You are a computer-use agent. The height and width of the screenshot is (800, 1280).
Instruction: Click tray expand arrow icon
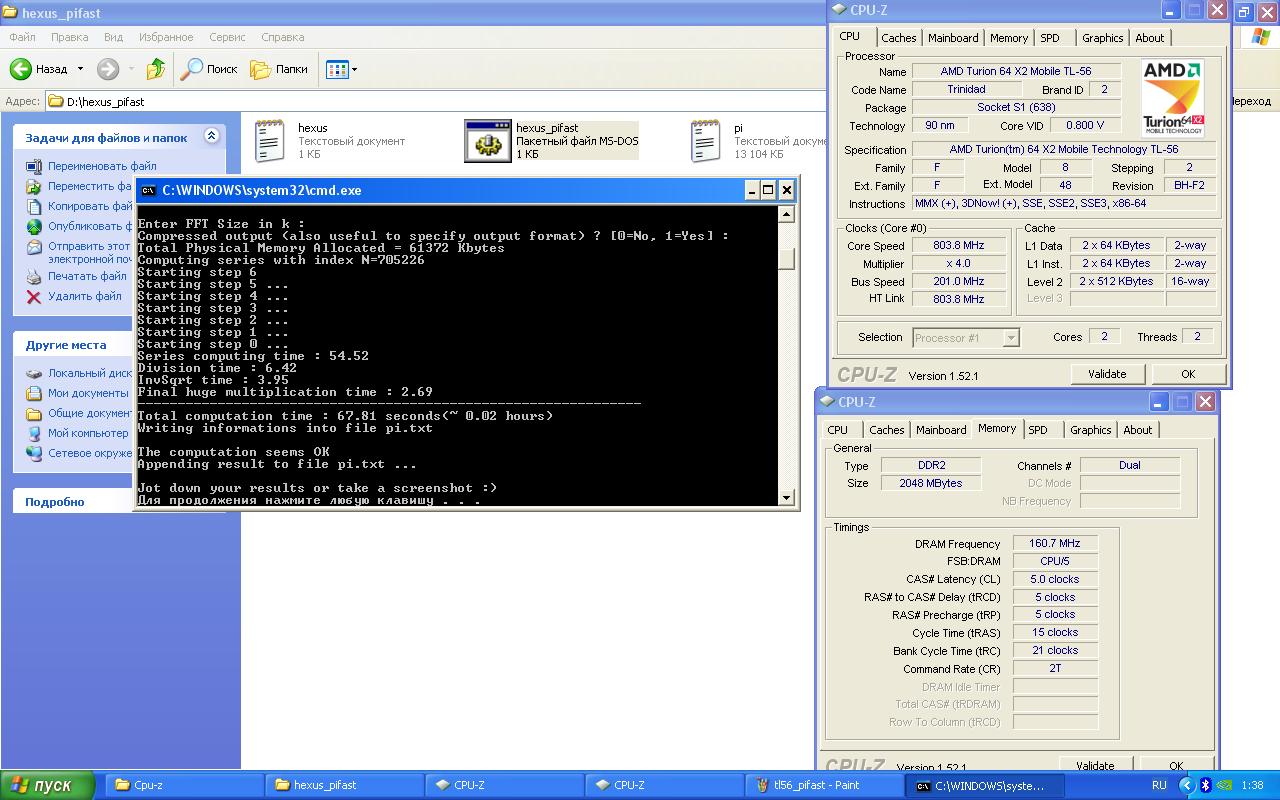click(x=1187, y=786)
